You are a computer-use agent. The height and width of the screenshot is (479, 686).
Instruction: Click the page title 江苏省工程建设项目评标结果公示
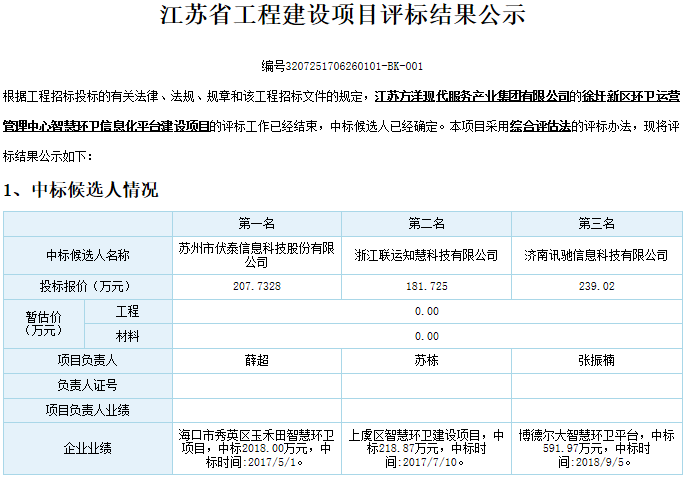(x=343, y=17)
